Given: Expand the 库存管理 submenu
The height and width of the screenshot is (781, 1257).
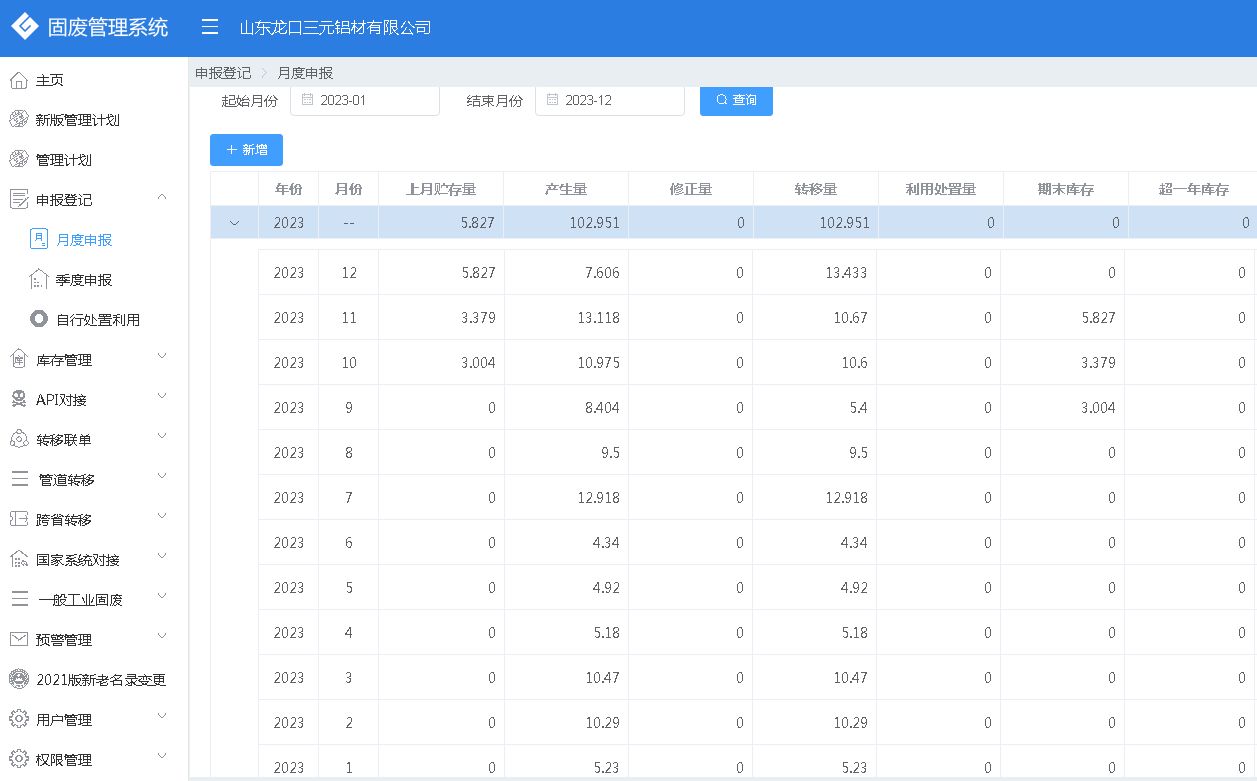Looking at the screenshot, I should pos(162,357).
